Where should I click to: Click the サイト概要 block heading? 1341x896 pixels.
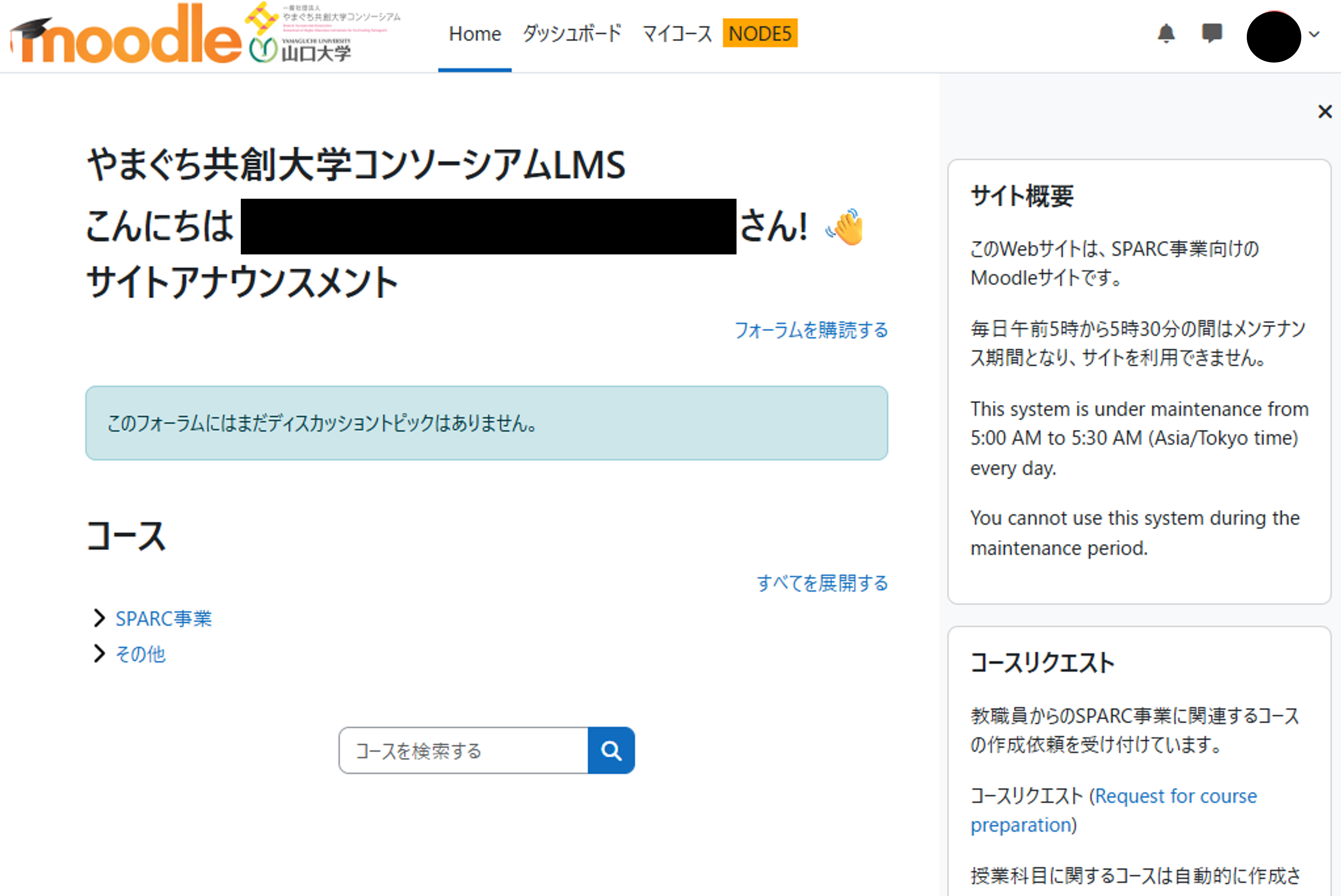coord(1022,196)
